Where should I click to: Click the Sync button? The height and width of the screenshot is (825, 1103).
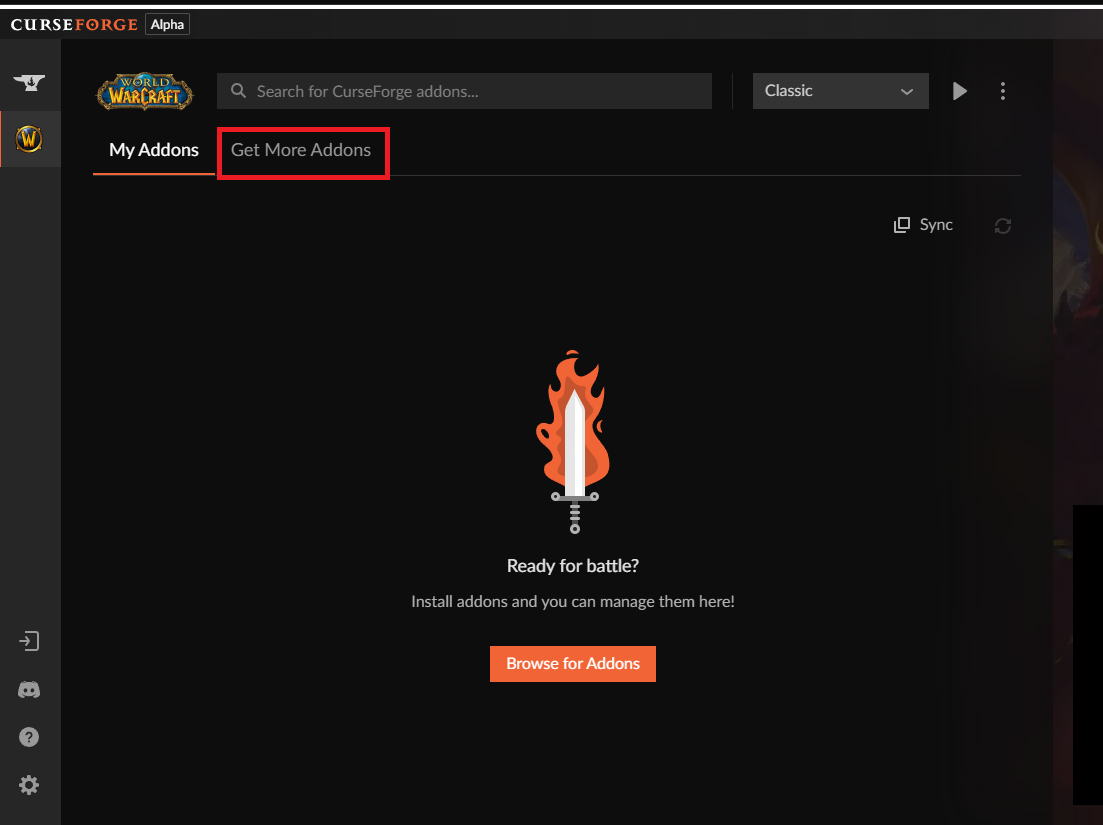[923, 225]
